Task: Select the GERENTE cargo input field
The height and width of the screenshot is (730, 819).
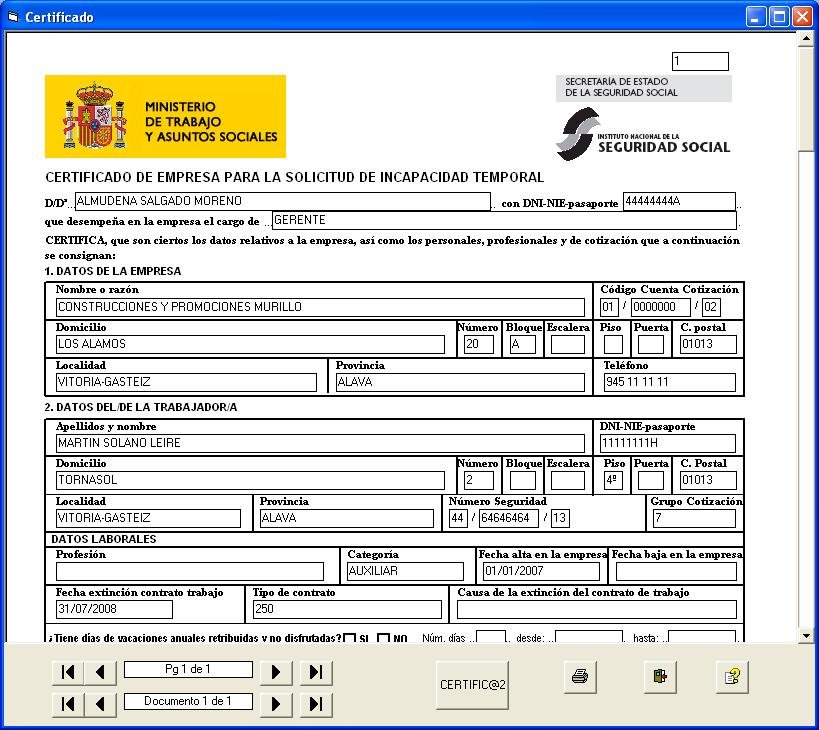Action: coord(504,220)
